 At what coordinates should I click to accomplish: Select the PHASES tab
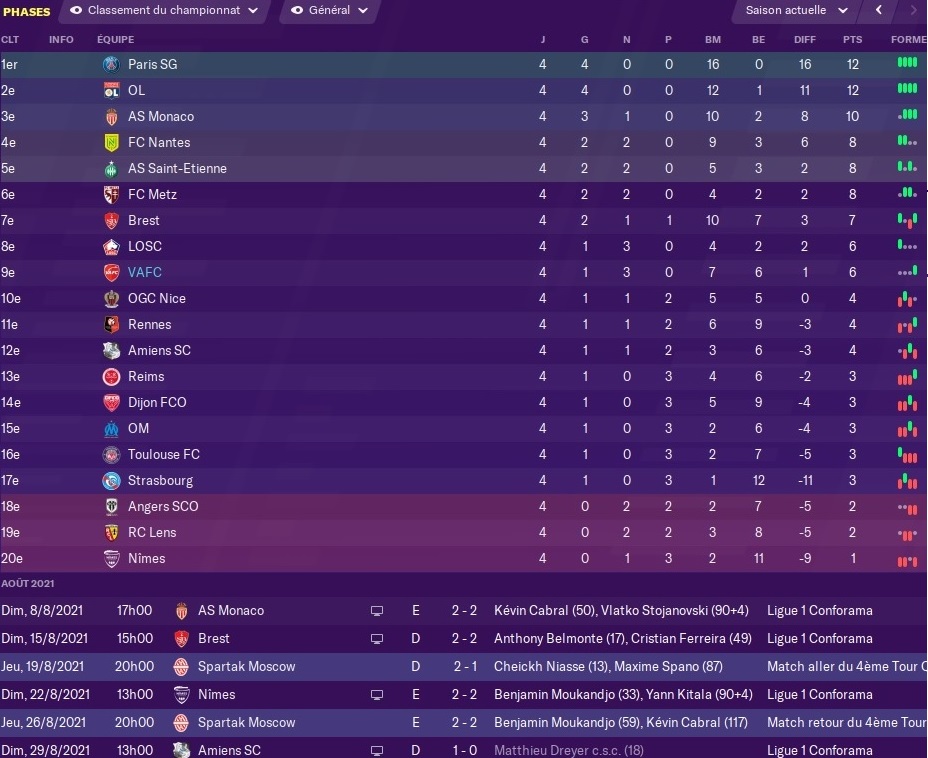(x=27, y=11)
